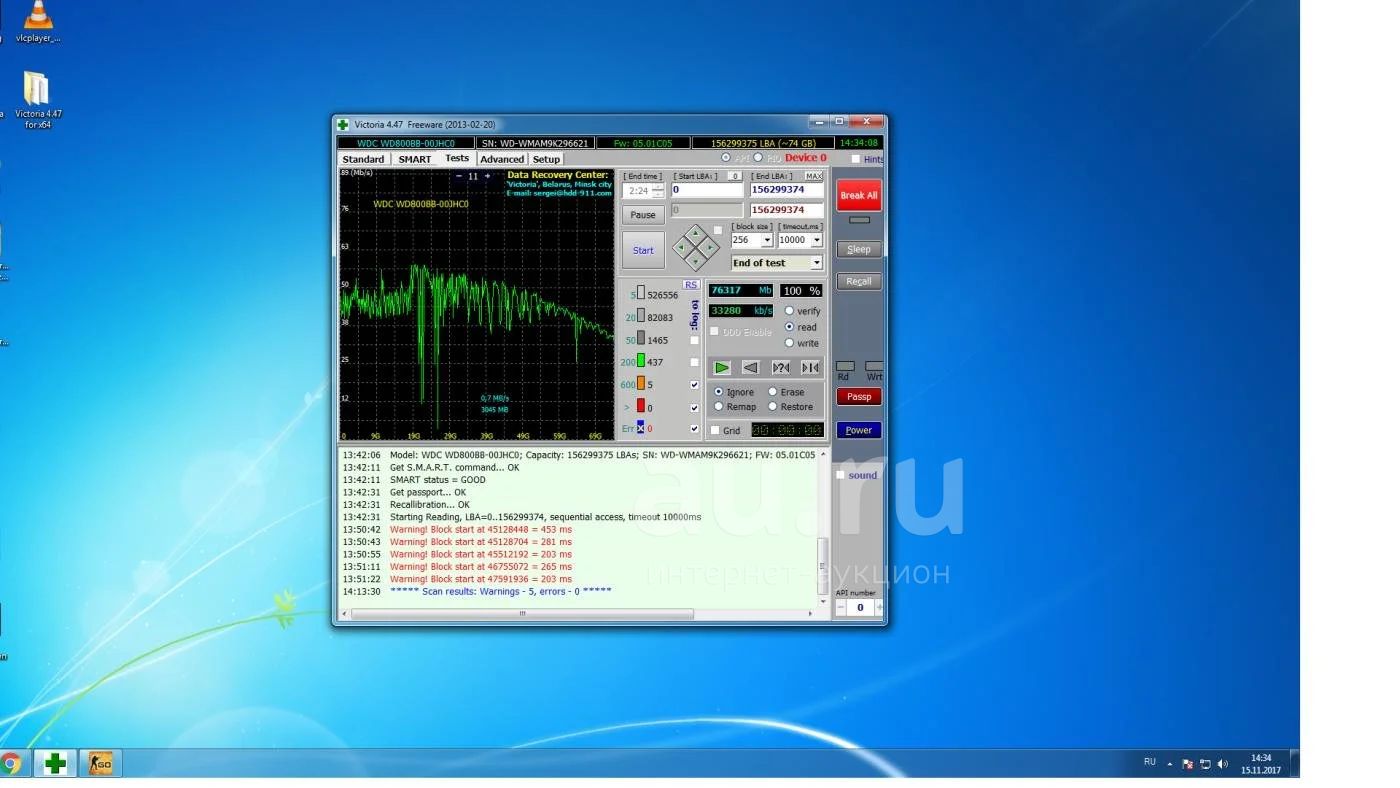Decrease the API number with minus
The height and width of the screenshot is (788, 1400).
click(841, 607)
